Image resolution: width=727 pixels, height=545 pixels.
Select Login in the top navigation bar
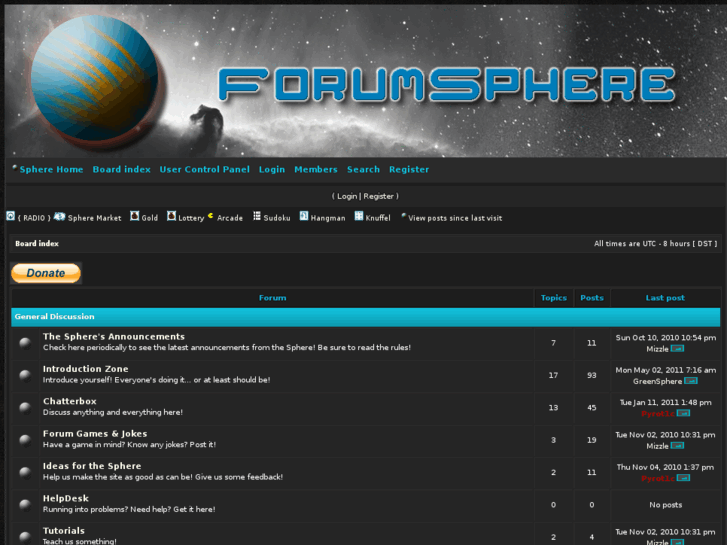click(x=272, y=170)
